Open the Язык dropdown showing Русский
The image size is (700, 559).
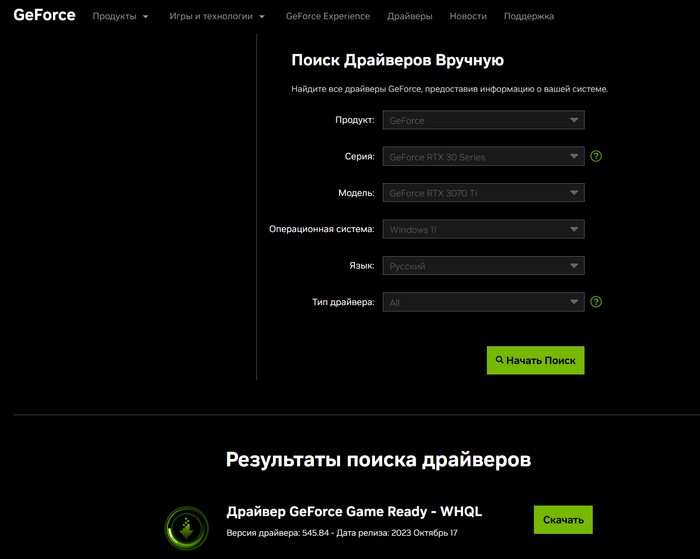pyautogui.click(x=483, y=266)
